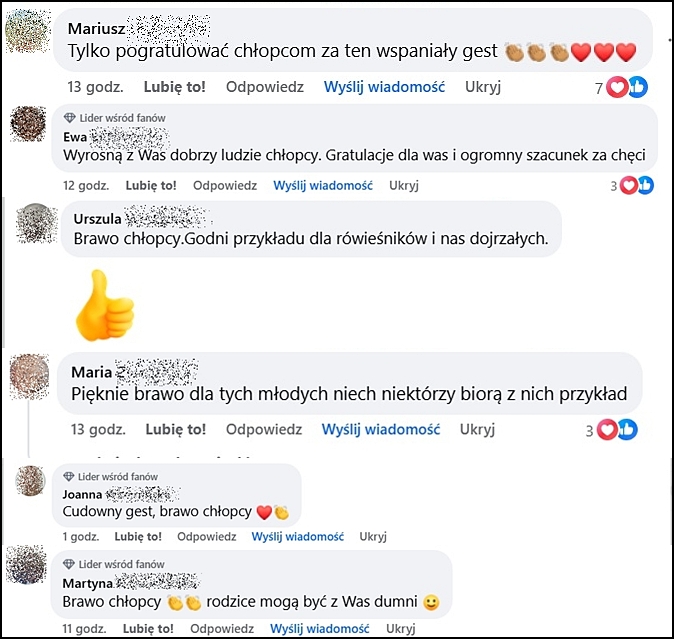Like Ewa's comment with Lubię to!
The height and width of the screenshot is (639, 674).
151,186
